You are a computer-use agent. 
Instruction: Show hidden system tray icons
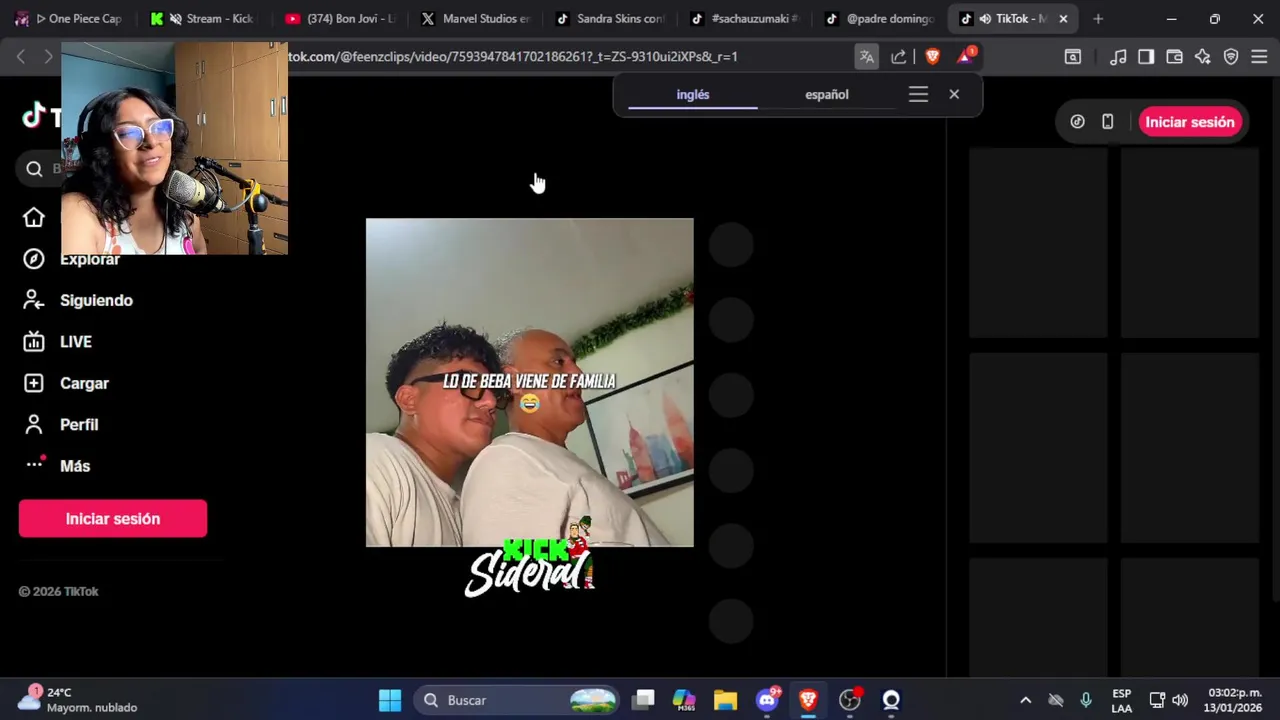click(x=1025, y=700)
